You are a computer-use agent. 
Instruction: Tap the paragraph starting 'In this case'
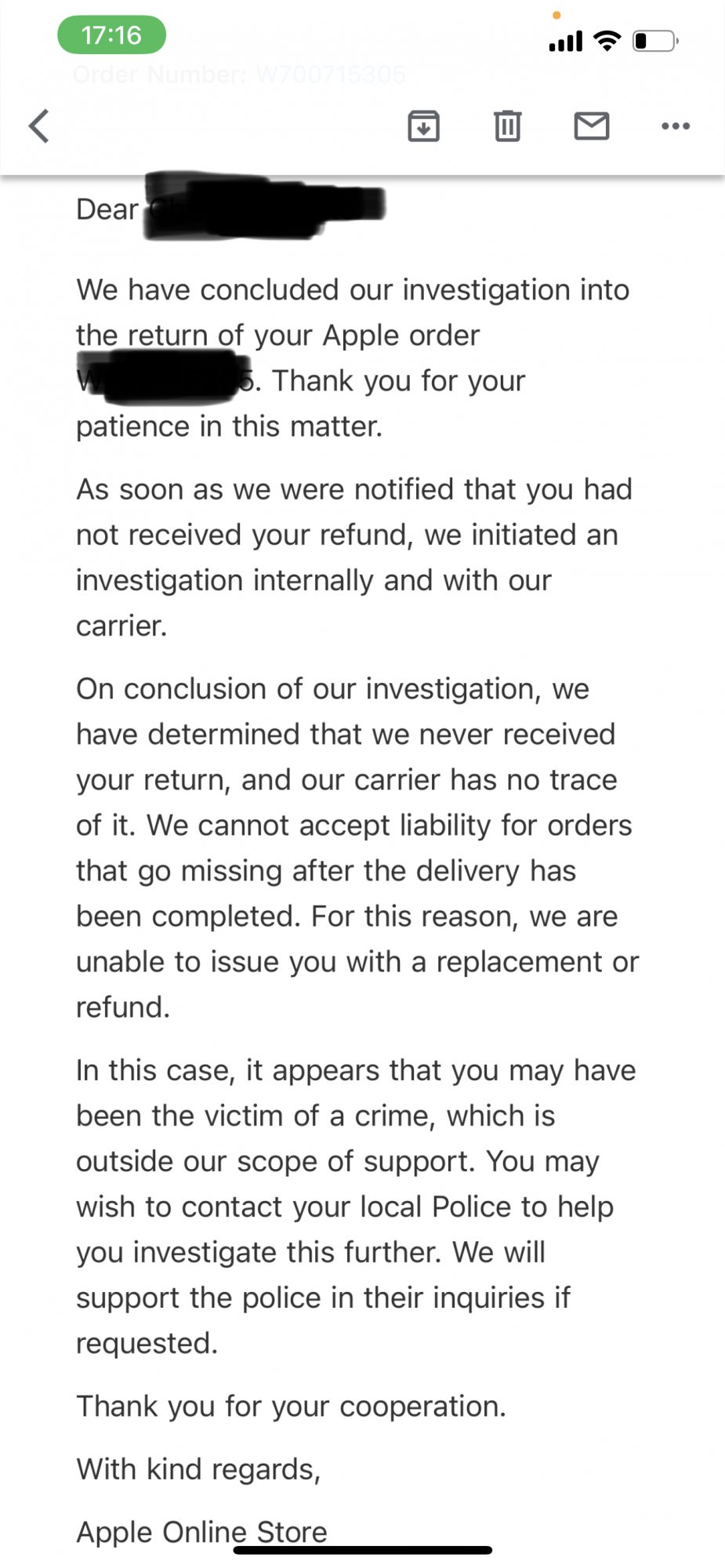(x=356, y=1207)
